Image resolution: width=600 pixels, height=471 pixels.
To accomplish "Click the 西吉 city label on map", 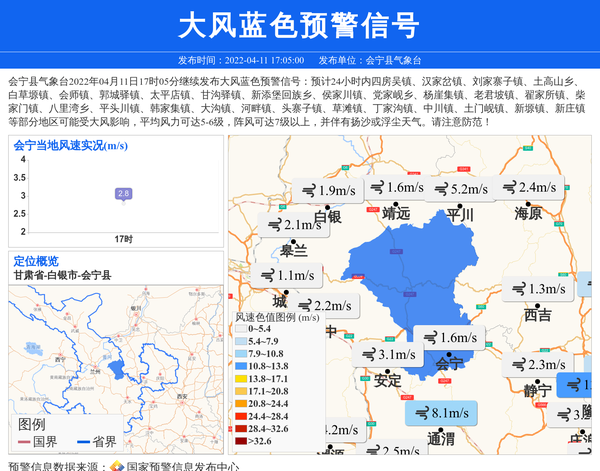I will (x=538, y=315).
